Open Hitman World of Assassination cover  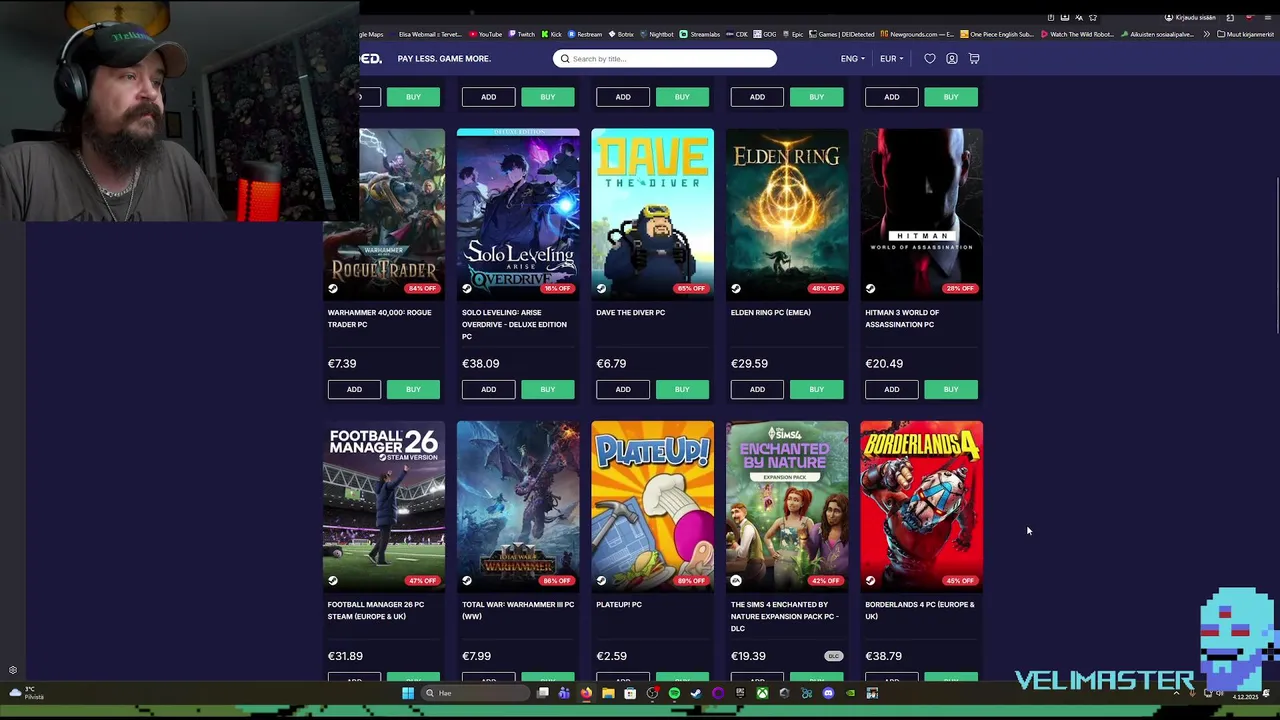[x=922, y=213]
